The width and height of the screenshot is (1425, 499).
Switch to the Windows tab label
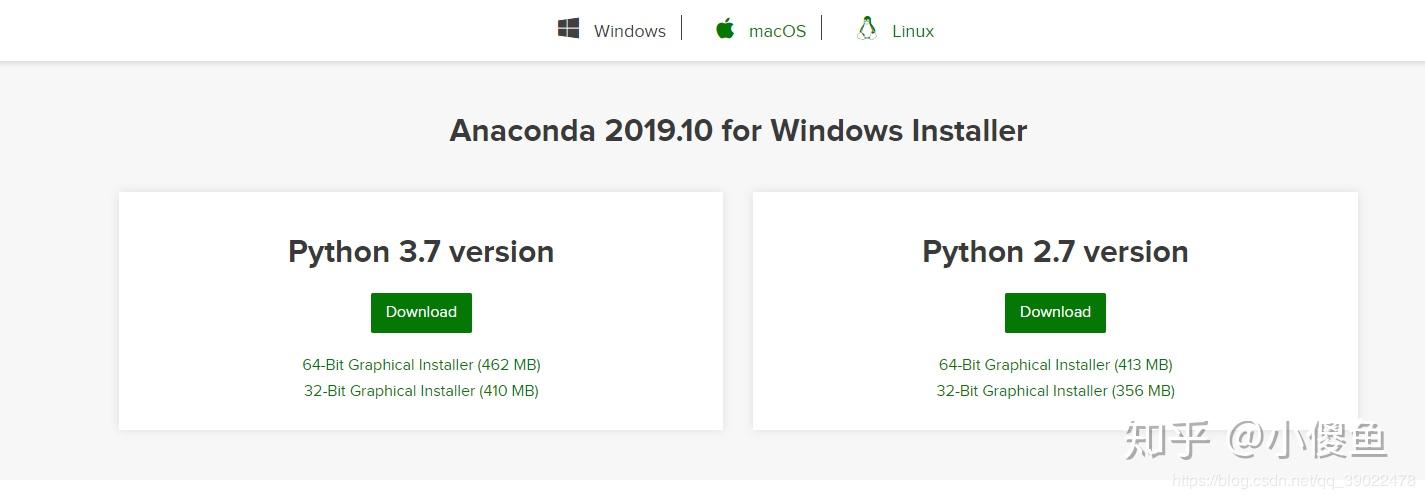(x=629, y=31)
